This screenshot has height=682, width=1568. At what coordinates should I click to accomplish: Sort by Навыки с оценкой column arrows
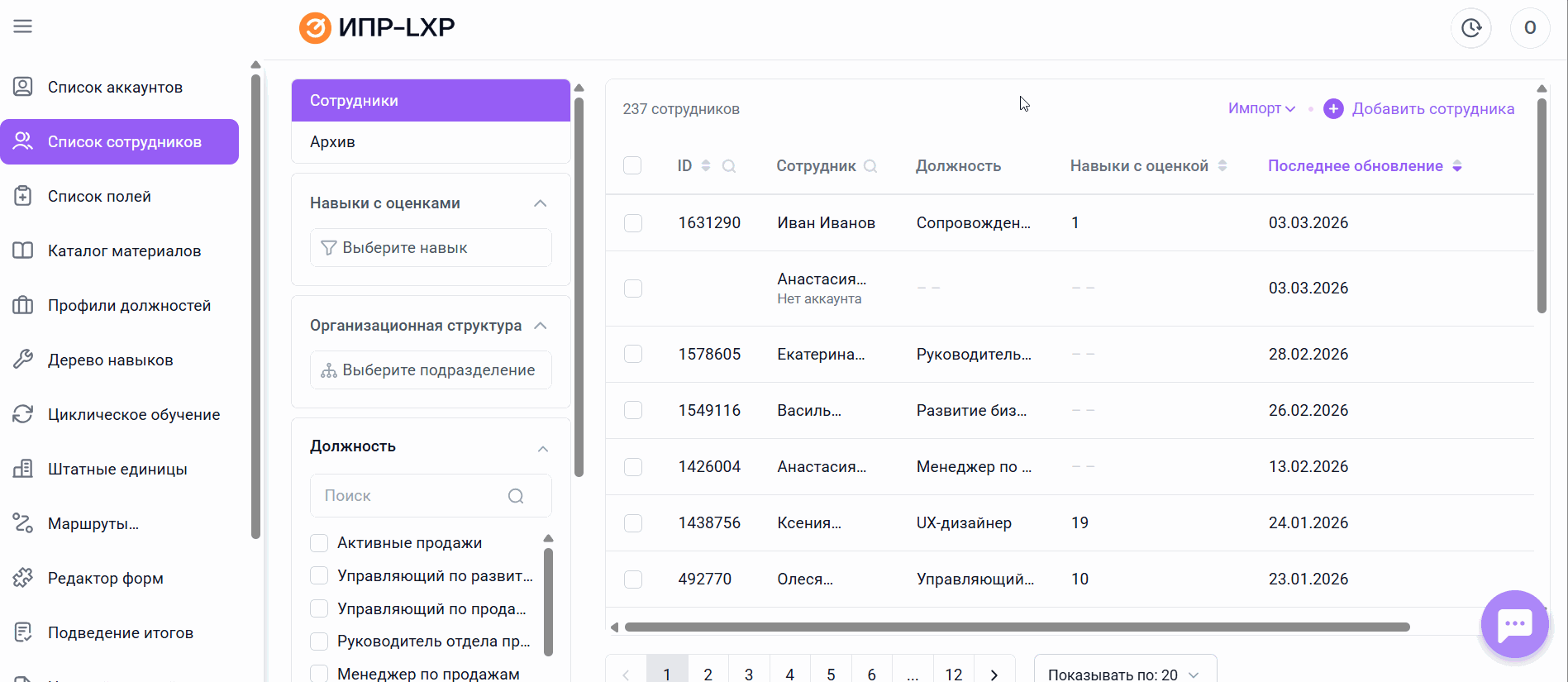[x=1222, y=166]
